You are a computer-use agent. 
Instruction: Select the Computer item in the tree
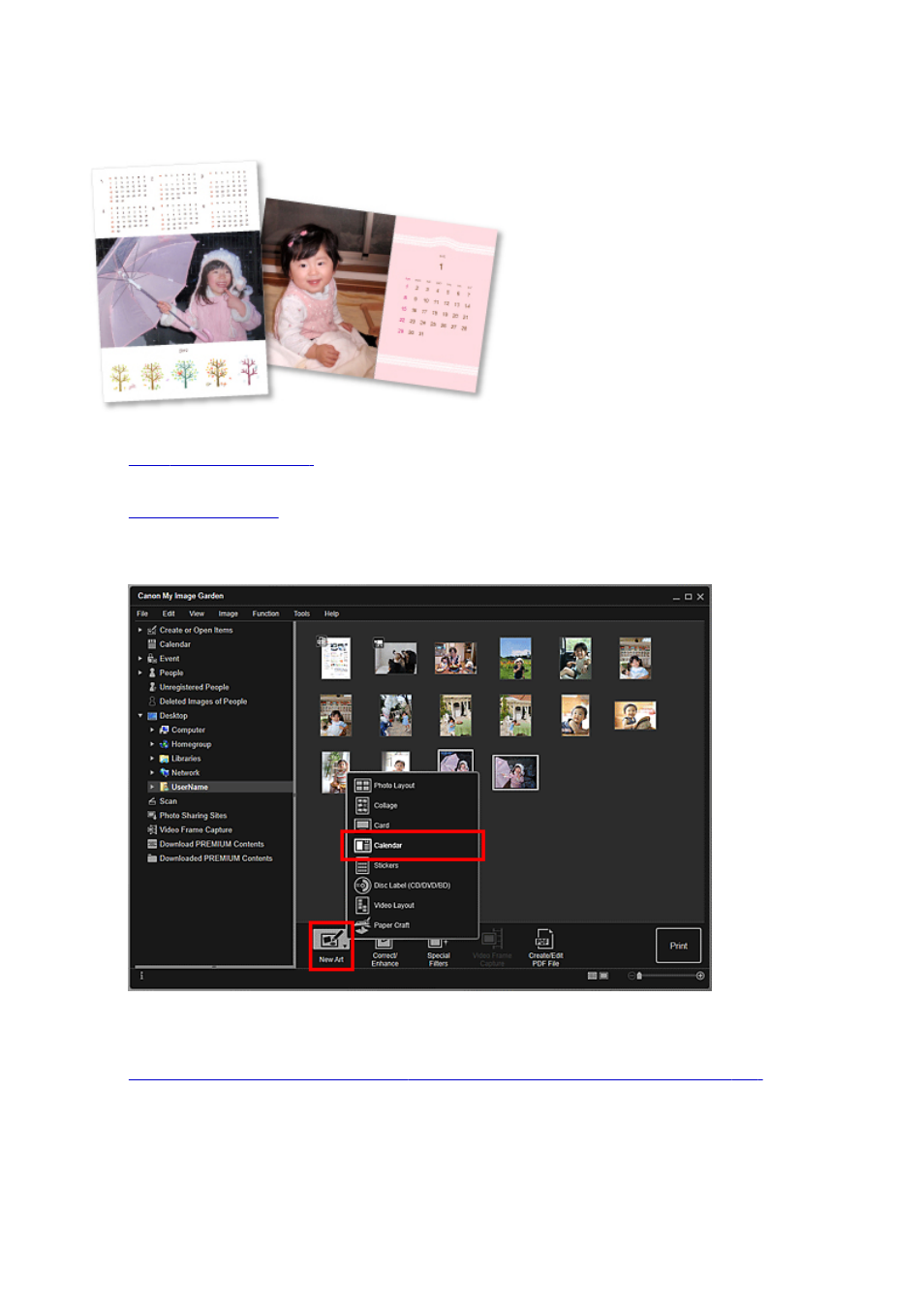pos(188,731)
